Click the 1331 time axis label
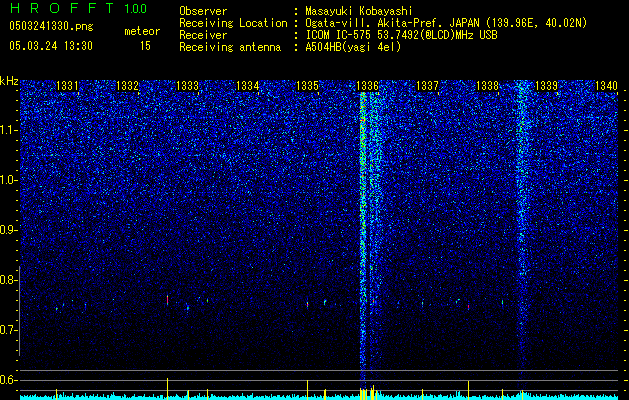The width and height of the screenshot is (629, 400). 67,85
